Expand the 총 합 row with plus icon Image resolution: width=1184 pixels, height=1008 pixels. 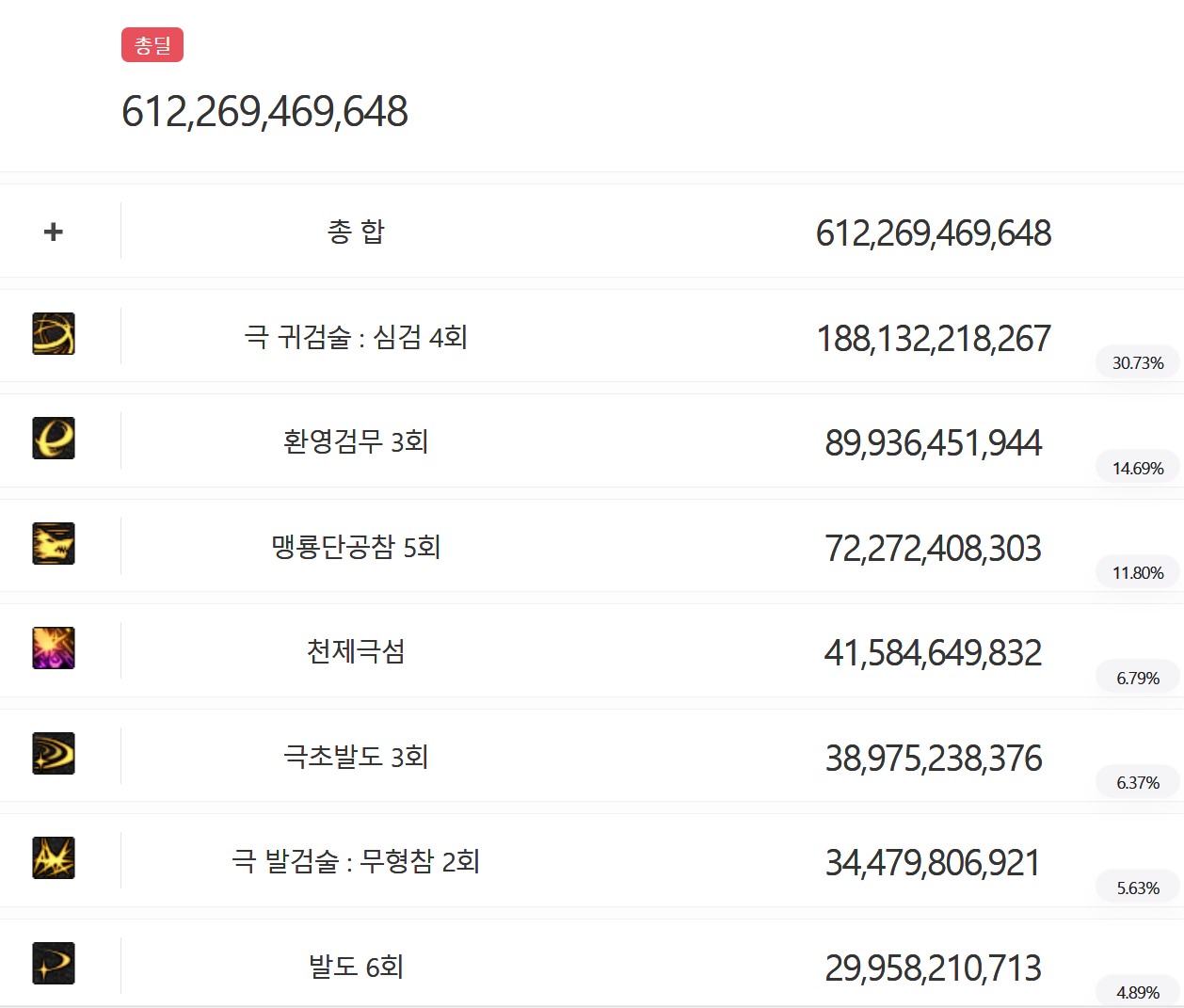(54, 232)
